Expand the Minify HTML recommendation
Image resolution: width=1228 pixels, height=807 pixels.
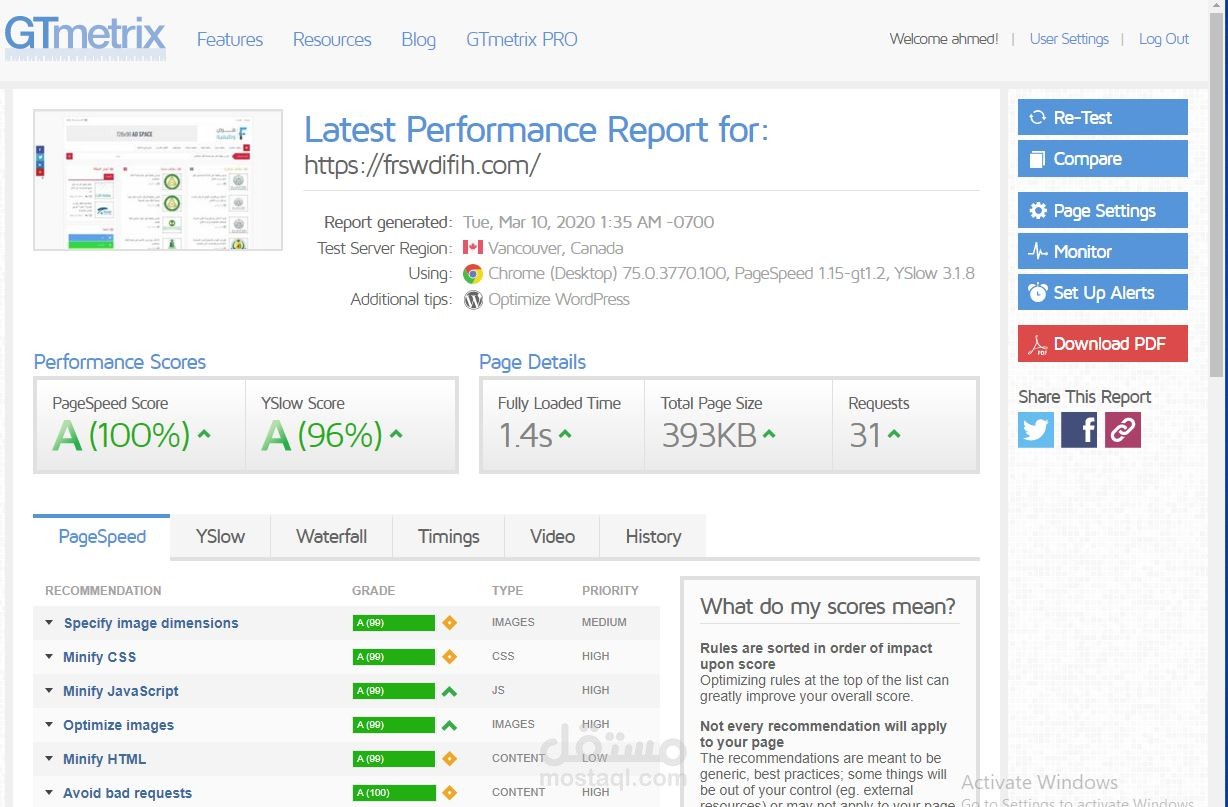pos(49,759)
